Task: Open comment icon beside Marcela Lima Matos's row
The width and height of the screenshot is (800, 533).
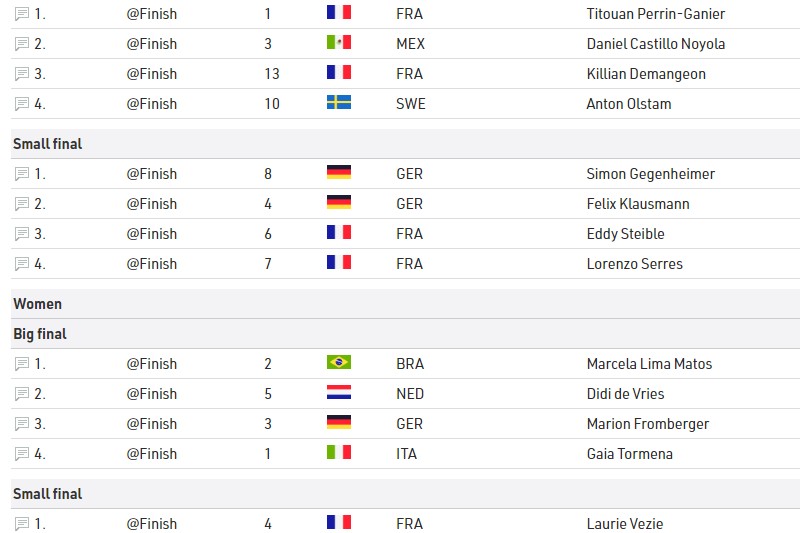Action: click(x=22, y=364)
